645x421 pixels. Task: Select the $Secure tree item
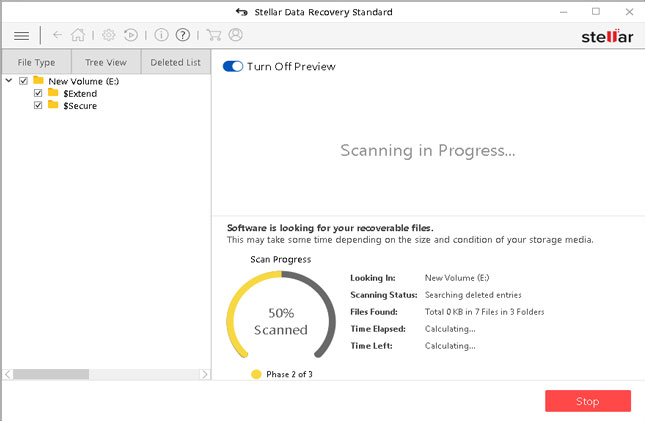80,106
